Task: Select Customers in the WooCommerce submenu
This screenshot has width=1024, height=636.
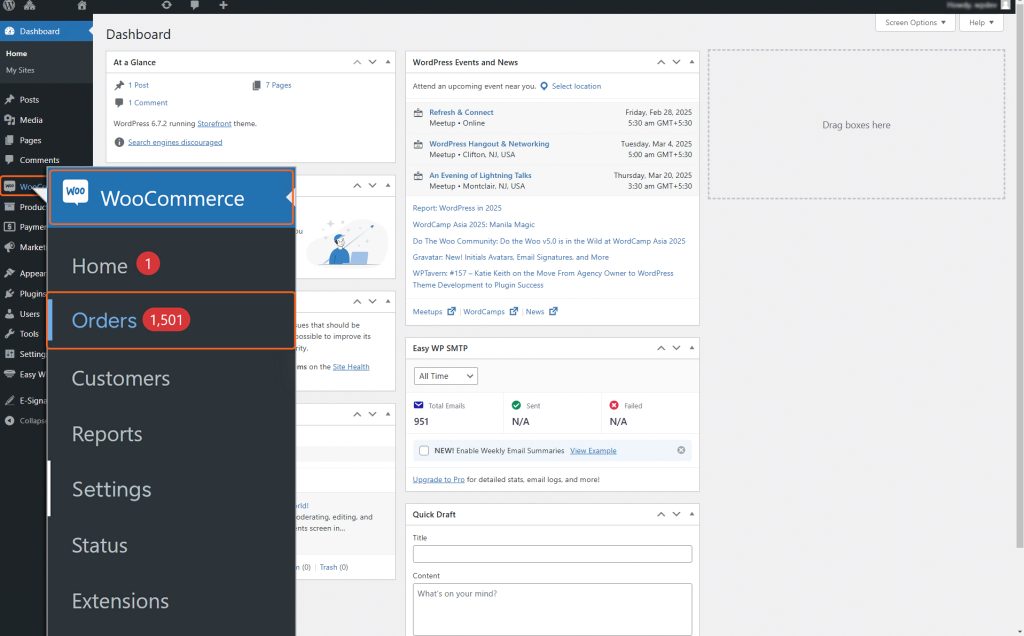Action: point(120,378)
